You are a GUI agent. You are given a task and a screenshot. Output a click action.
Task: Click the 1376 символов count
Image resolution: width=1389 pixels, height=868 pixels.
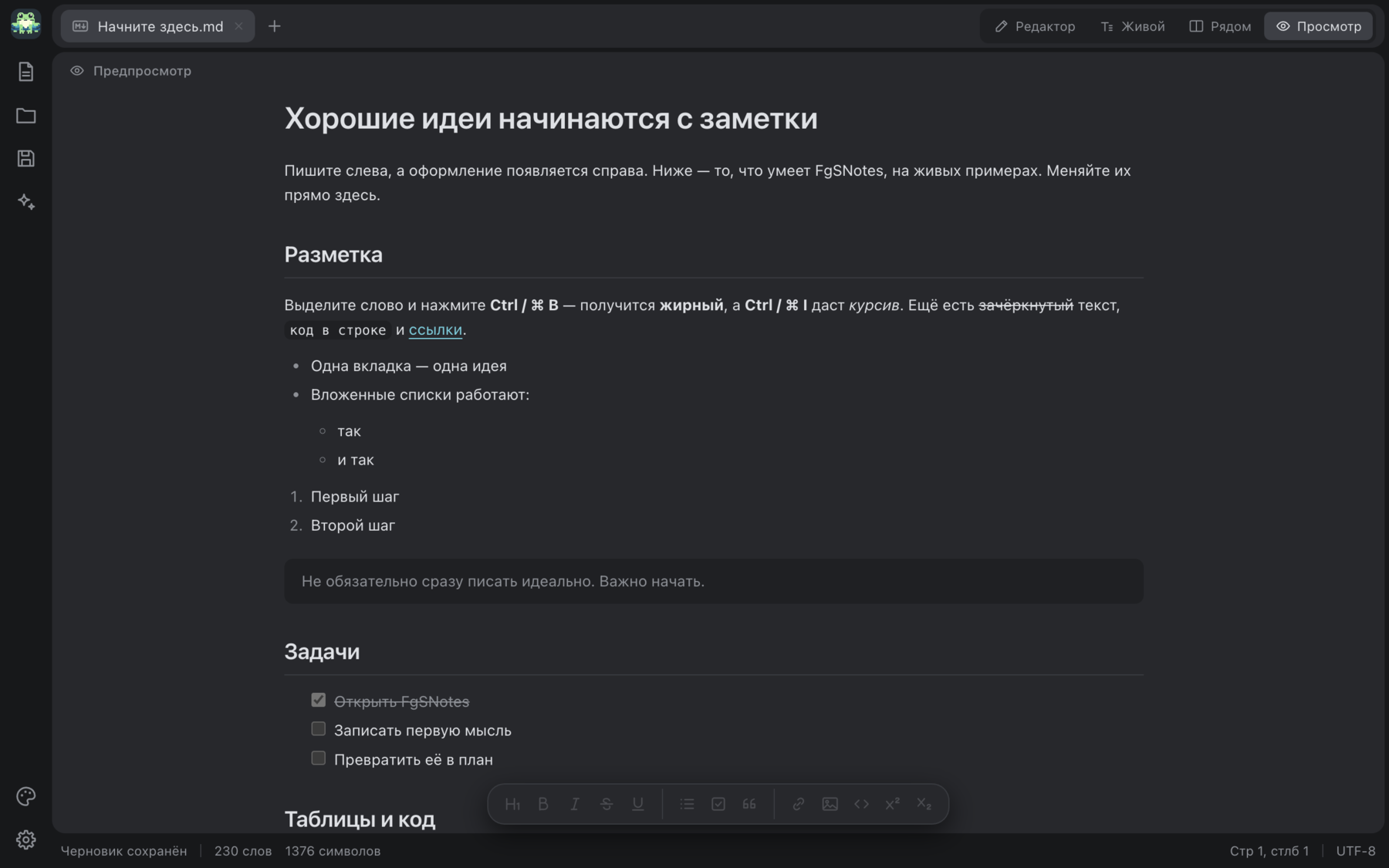click(x=333, y=851)
